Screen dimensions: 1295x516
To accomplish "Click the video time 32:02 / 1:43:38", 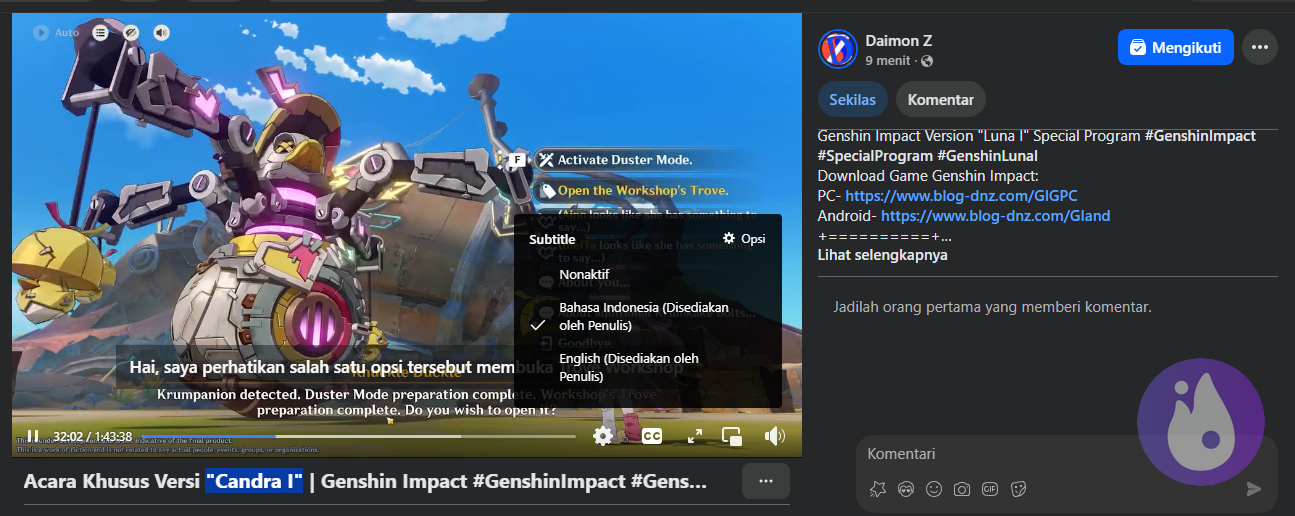I will [92, 437].
